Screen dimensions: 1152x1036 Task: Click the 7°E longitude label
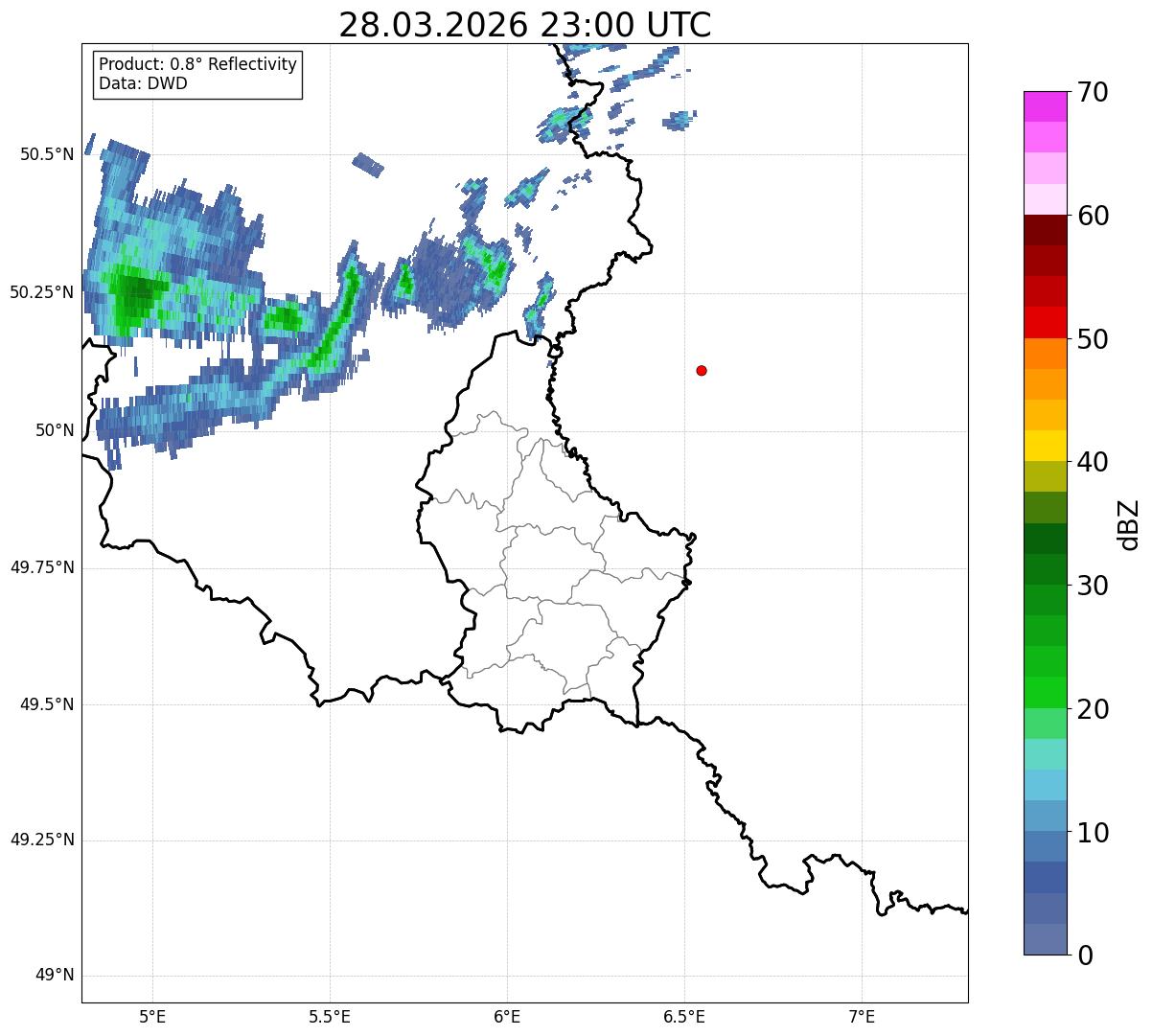pyautogui.click(x=862, y=1016)
